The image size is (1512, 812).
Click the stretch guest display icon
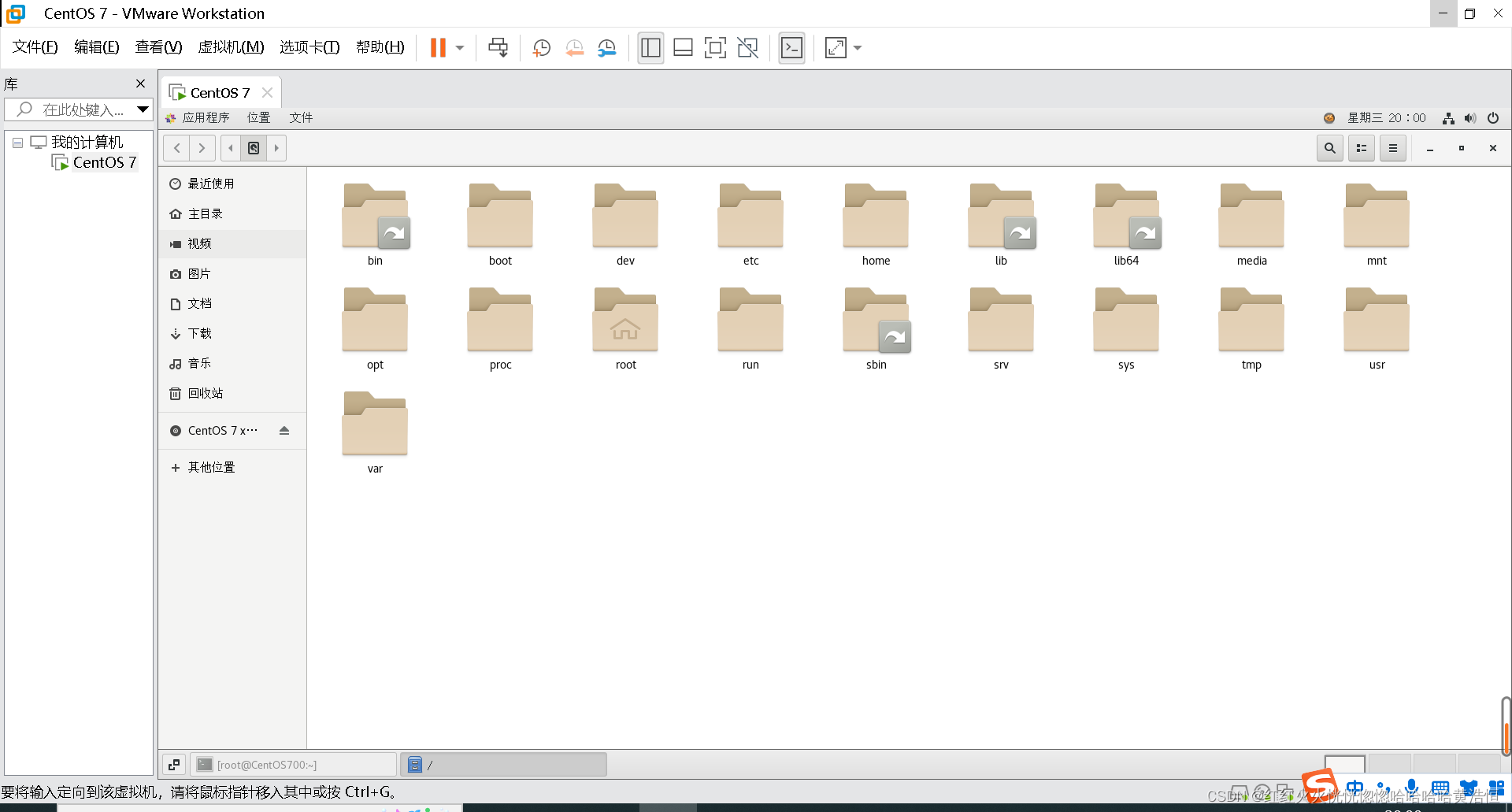coord(836,48)
